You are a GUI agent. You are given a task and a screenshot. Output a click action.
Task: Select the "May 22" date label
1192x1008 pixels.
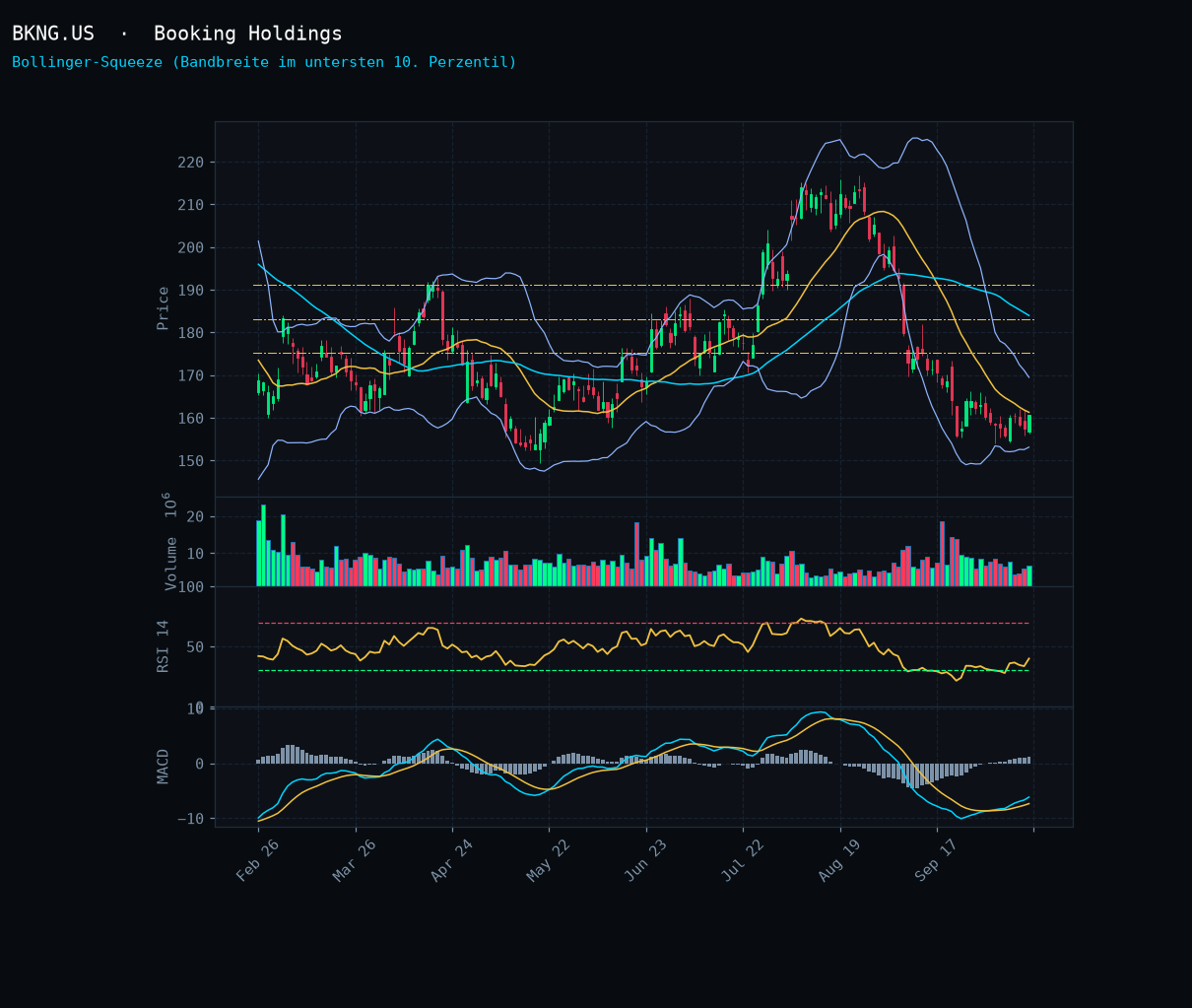coord(549,860)
